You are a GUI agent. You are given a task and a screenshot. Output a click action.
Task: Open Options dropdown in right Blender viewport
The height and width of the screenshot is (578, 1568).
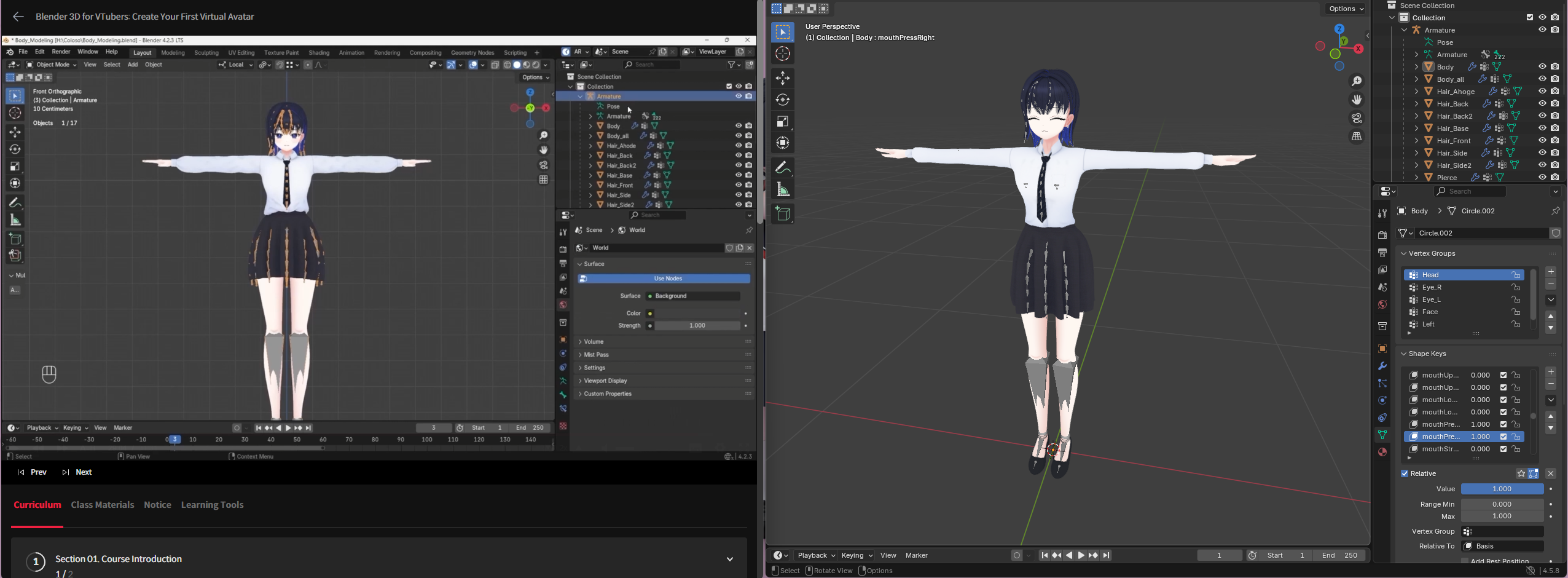pos(1346,9)
